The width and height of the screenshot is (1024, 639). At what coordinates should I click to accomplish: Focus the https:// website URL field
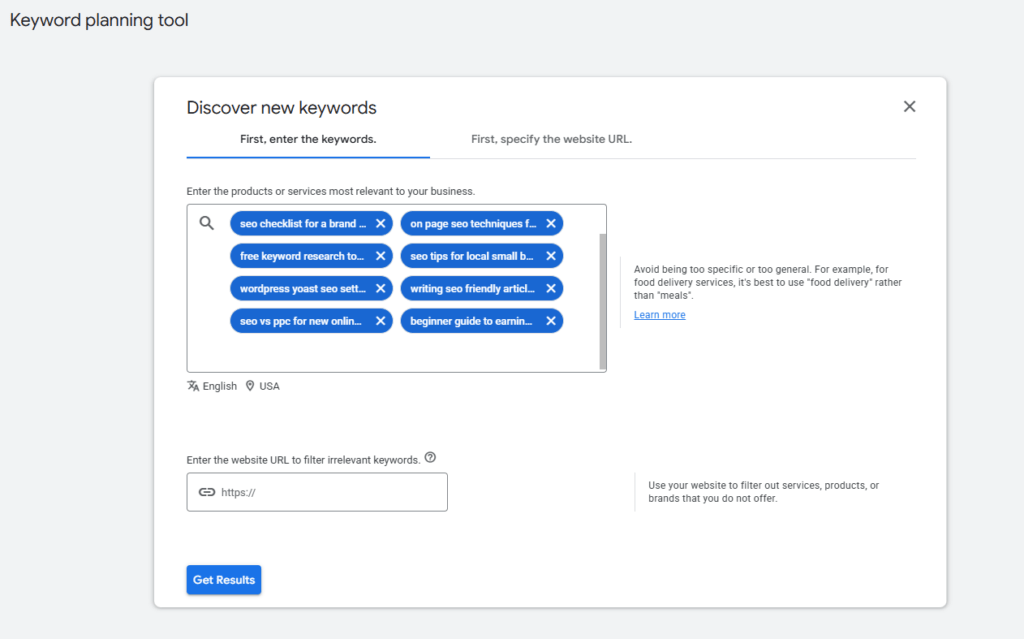tap(317, 492)
